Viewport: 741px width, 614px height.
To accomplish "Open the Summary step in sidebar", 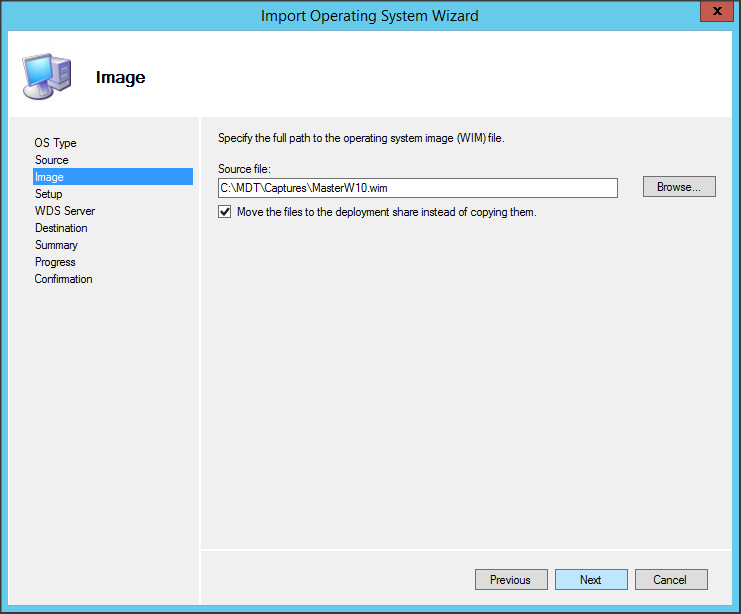I will point(56,245).
